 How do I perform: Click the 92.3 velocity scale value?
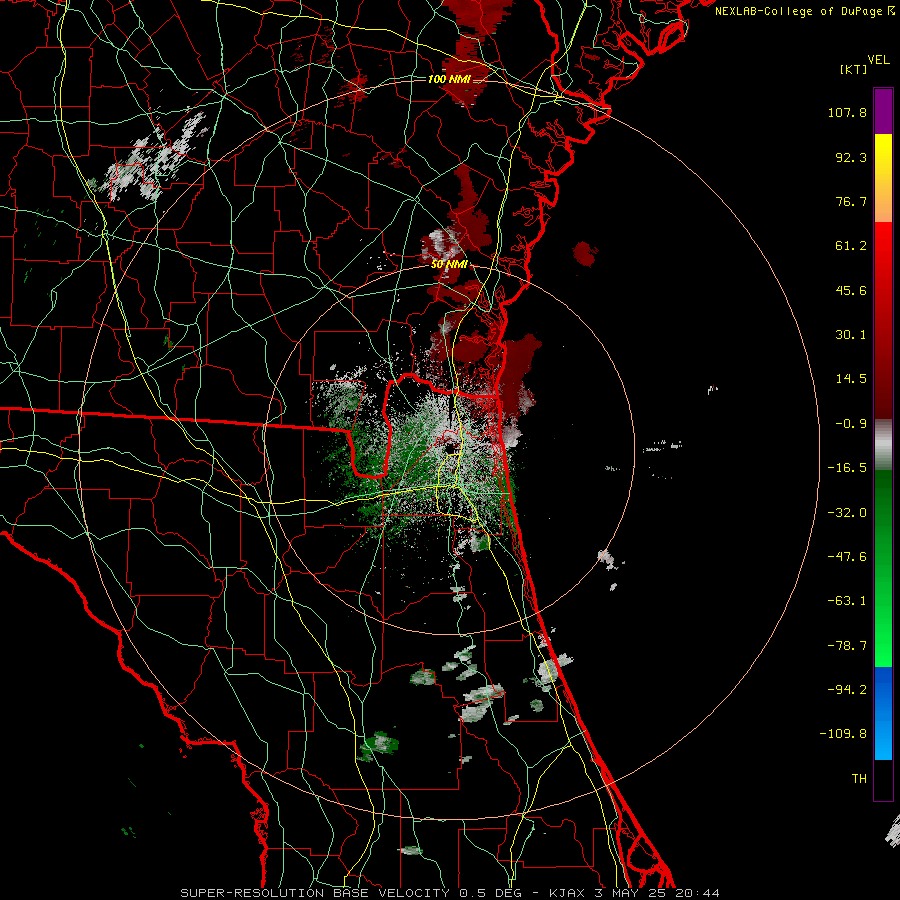[851, 157]
